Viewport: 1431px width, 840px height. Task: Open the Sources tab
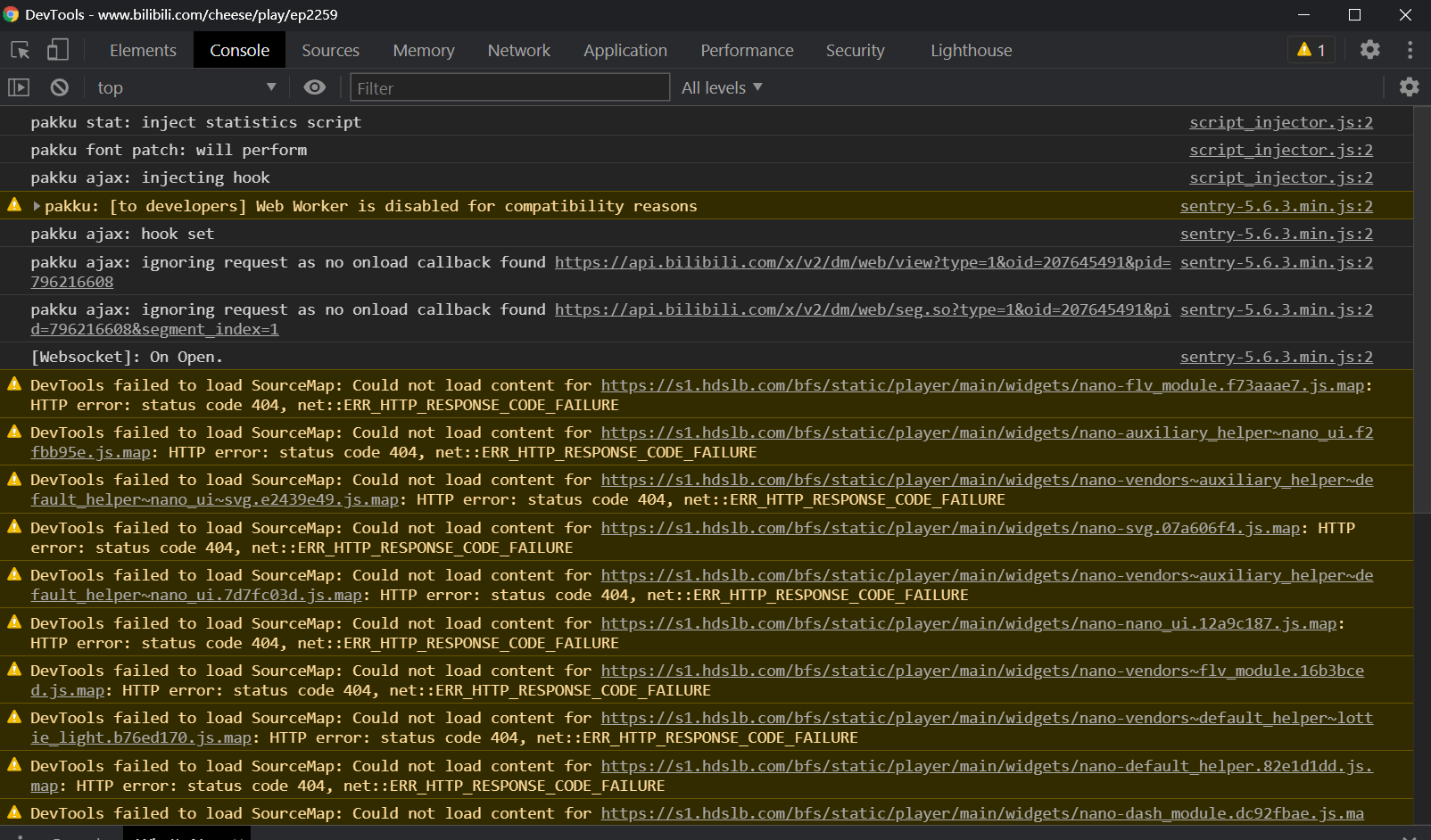click(330, 50)
